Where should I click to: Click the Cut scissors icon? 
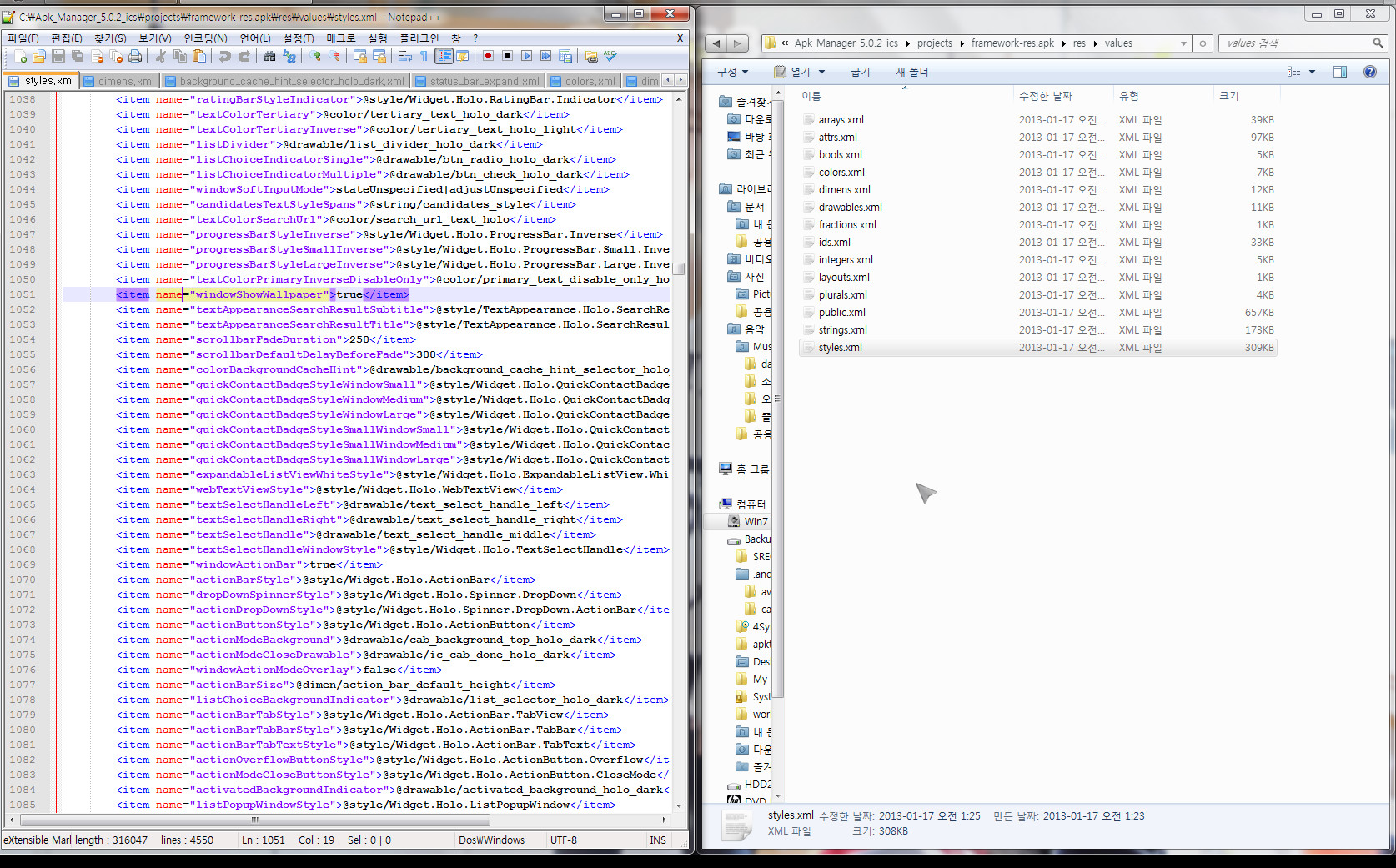160,57
